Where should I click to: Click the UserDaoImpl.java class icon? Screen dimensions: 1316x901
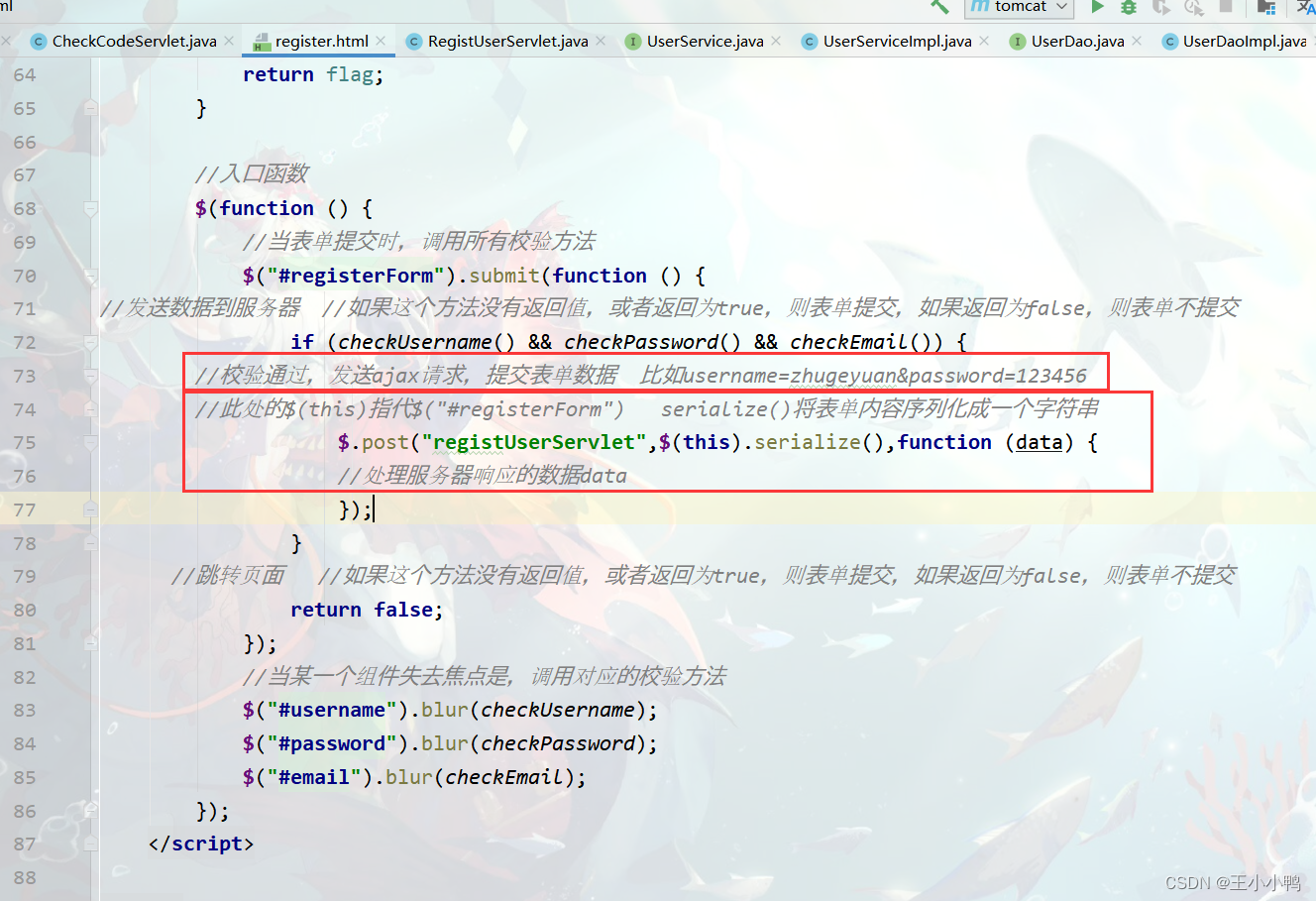[x=1169, y=42]
